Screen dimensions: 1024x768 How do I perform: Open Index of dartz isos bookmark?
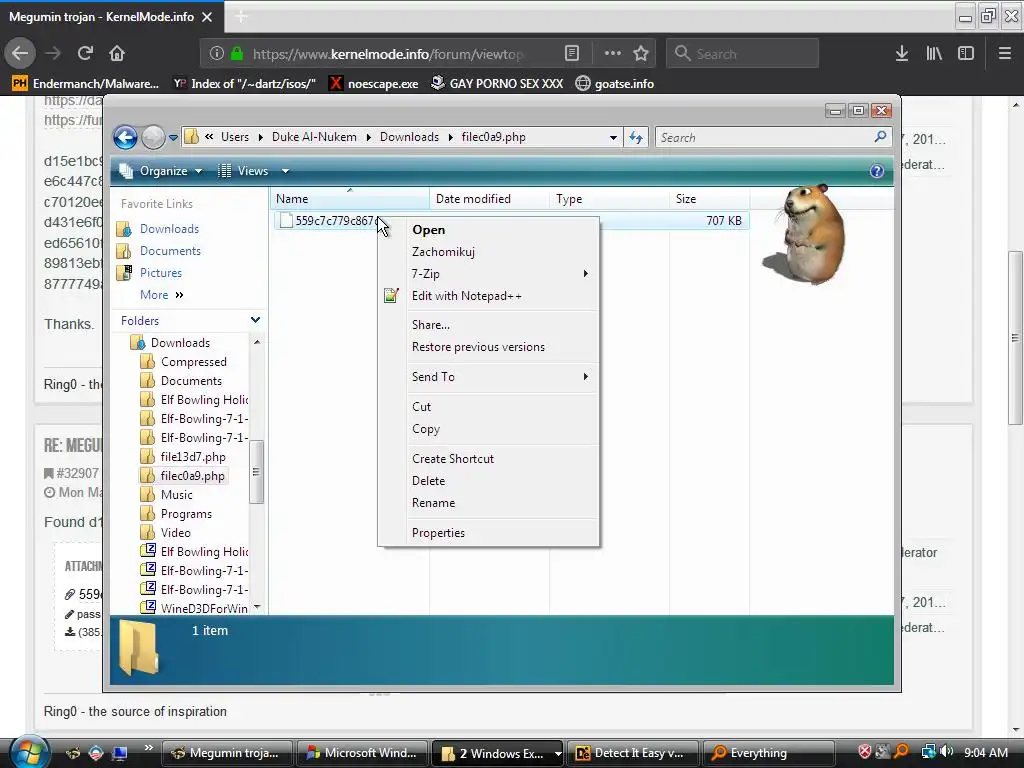[x=244, y=84]
